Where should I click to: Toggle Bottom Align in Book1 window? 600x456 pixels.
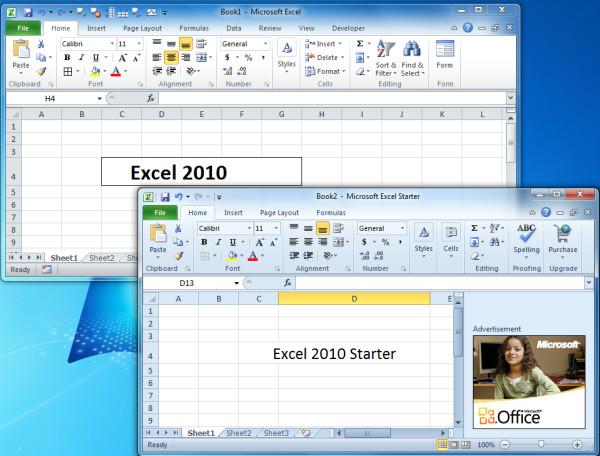pos(186,44)
